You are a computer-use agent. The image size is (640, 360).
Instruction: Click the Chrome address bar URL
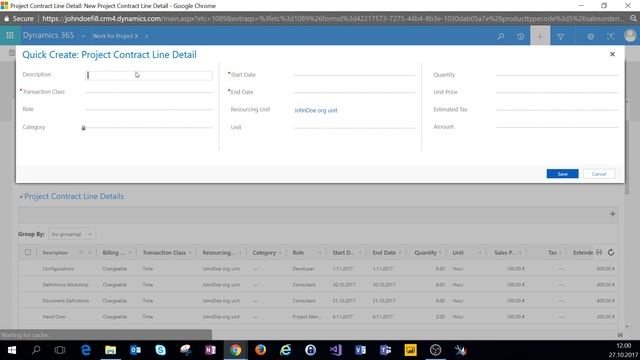pos(333,19)
